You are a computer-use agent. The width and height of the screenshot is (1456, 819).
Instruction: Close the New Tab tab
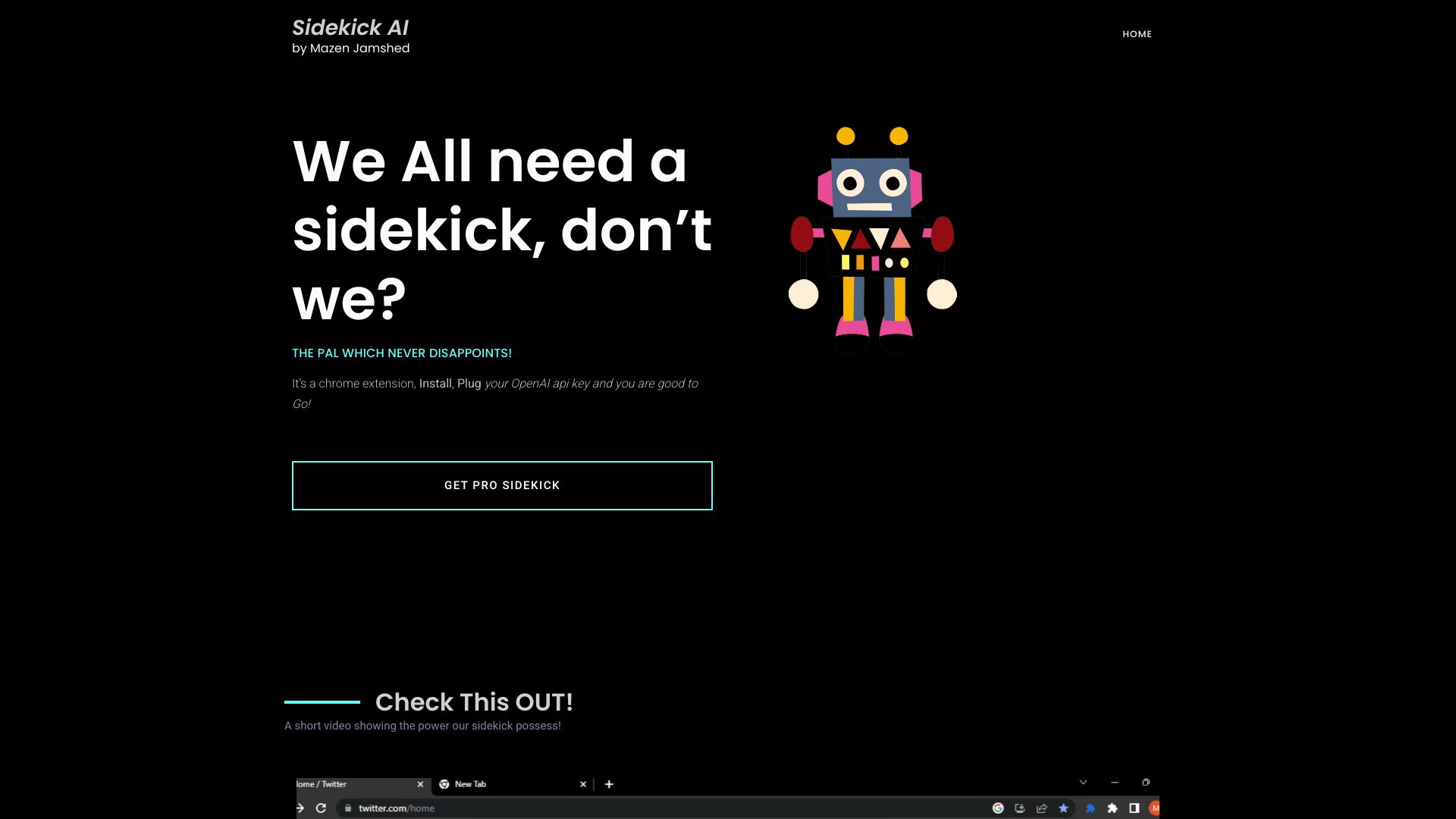click(x=583, y=784)
